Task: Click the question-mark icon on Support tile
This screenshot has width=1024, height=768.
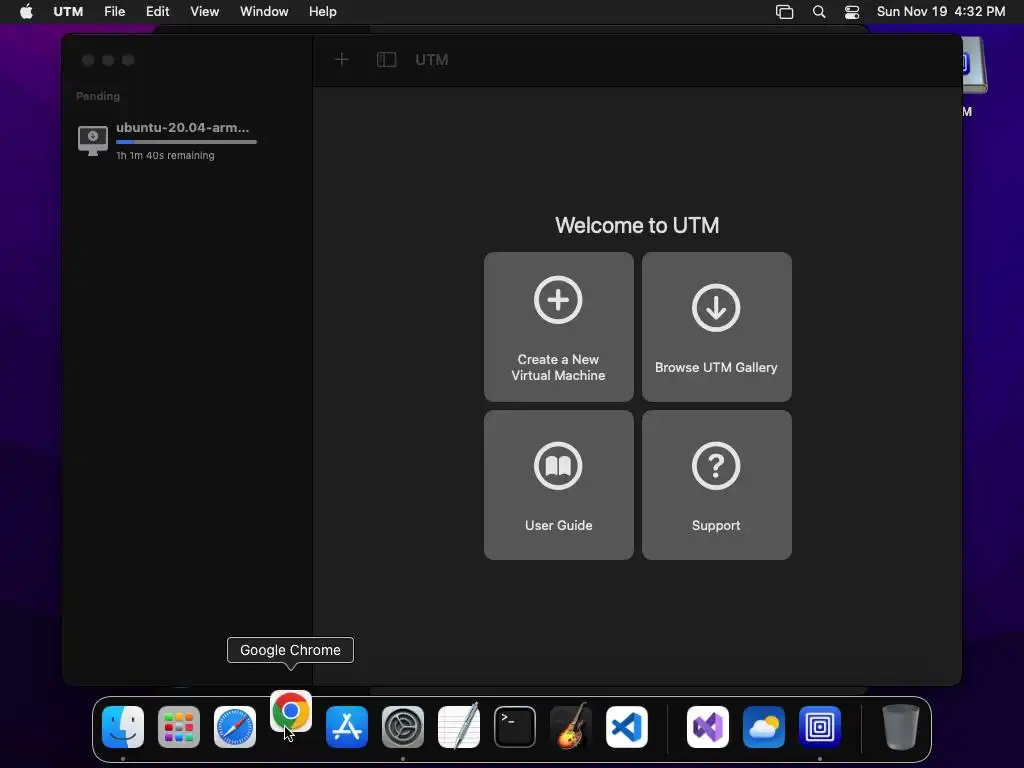Action: tap(716, 466)
